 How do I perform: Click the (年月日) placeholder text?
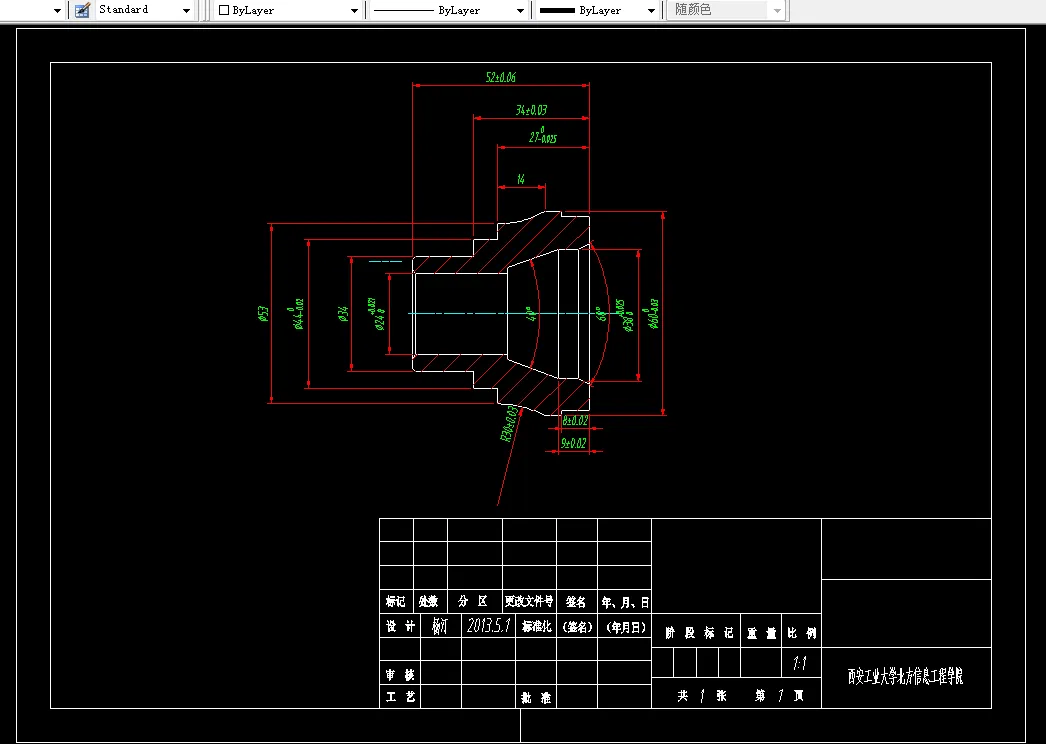click(626, 627)
